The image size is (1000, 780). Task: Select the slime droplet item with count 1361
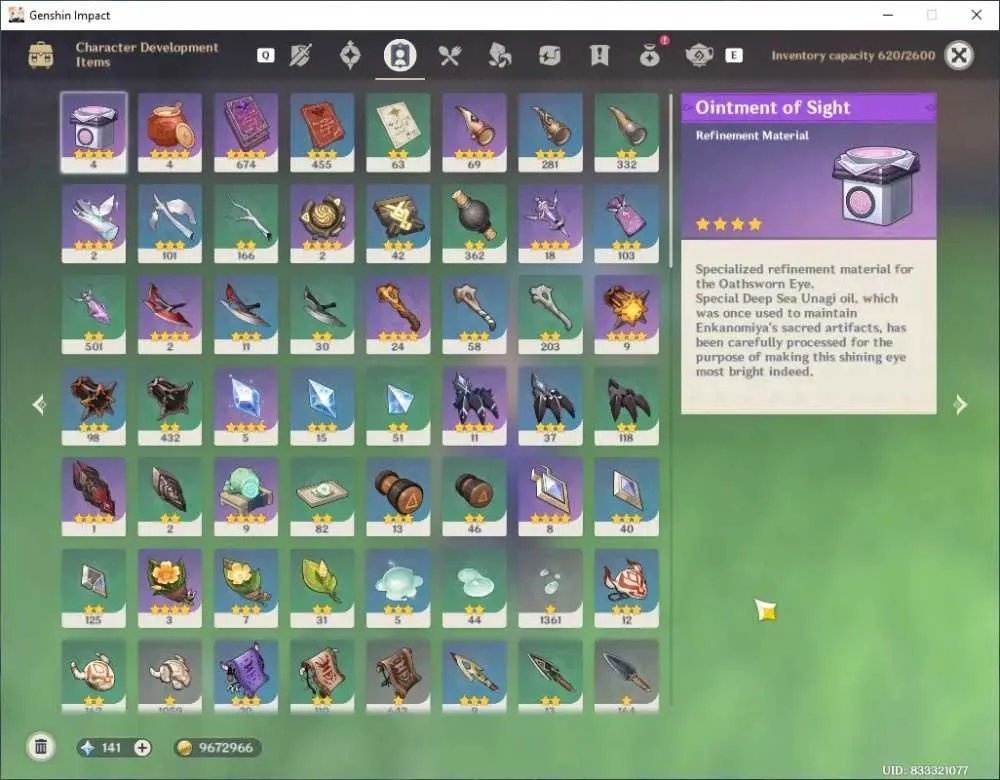point(550,588)
